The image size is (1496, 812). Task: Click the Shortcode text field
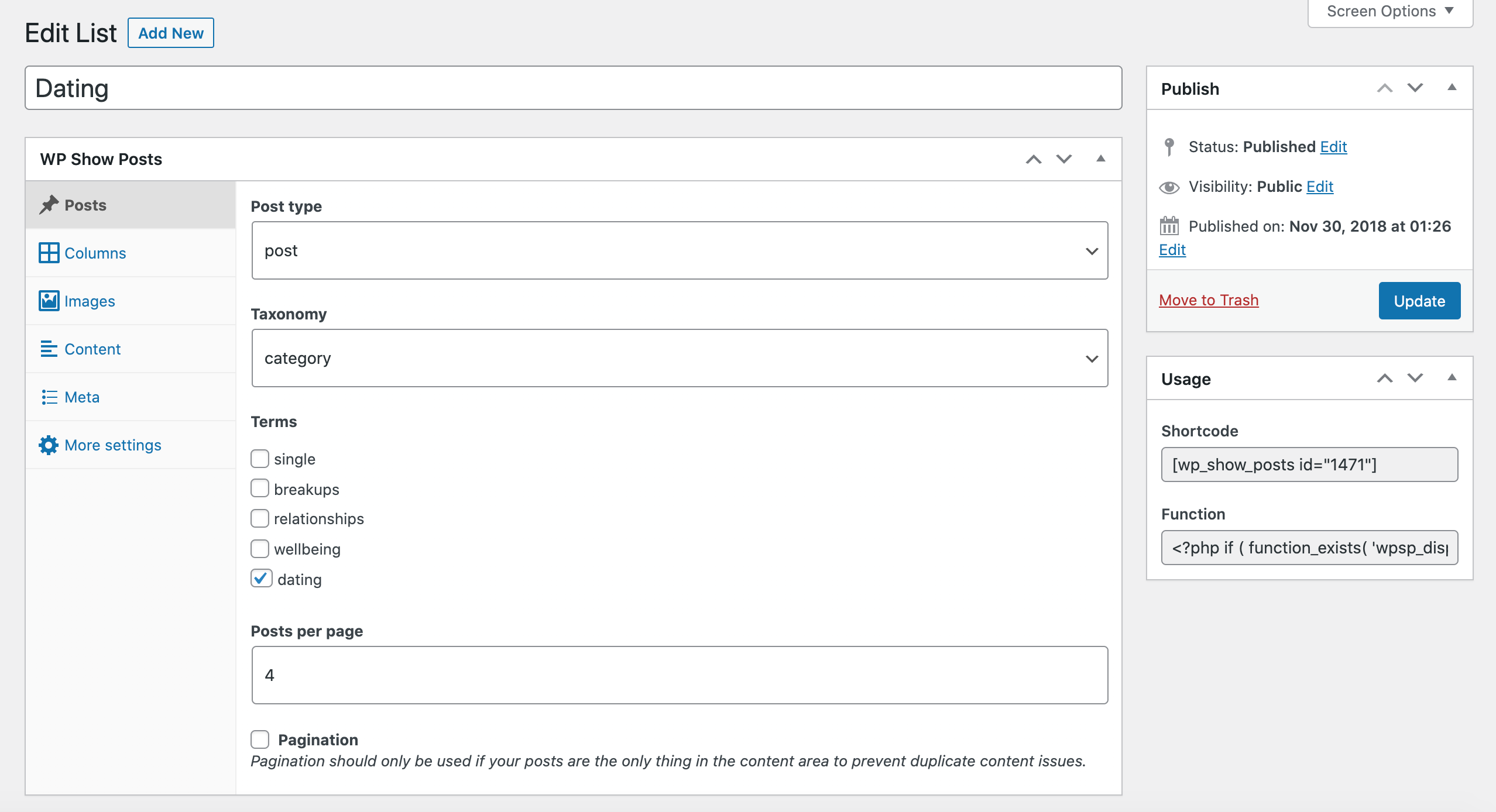(1309, 465)
